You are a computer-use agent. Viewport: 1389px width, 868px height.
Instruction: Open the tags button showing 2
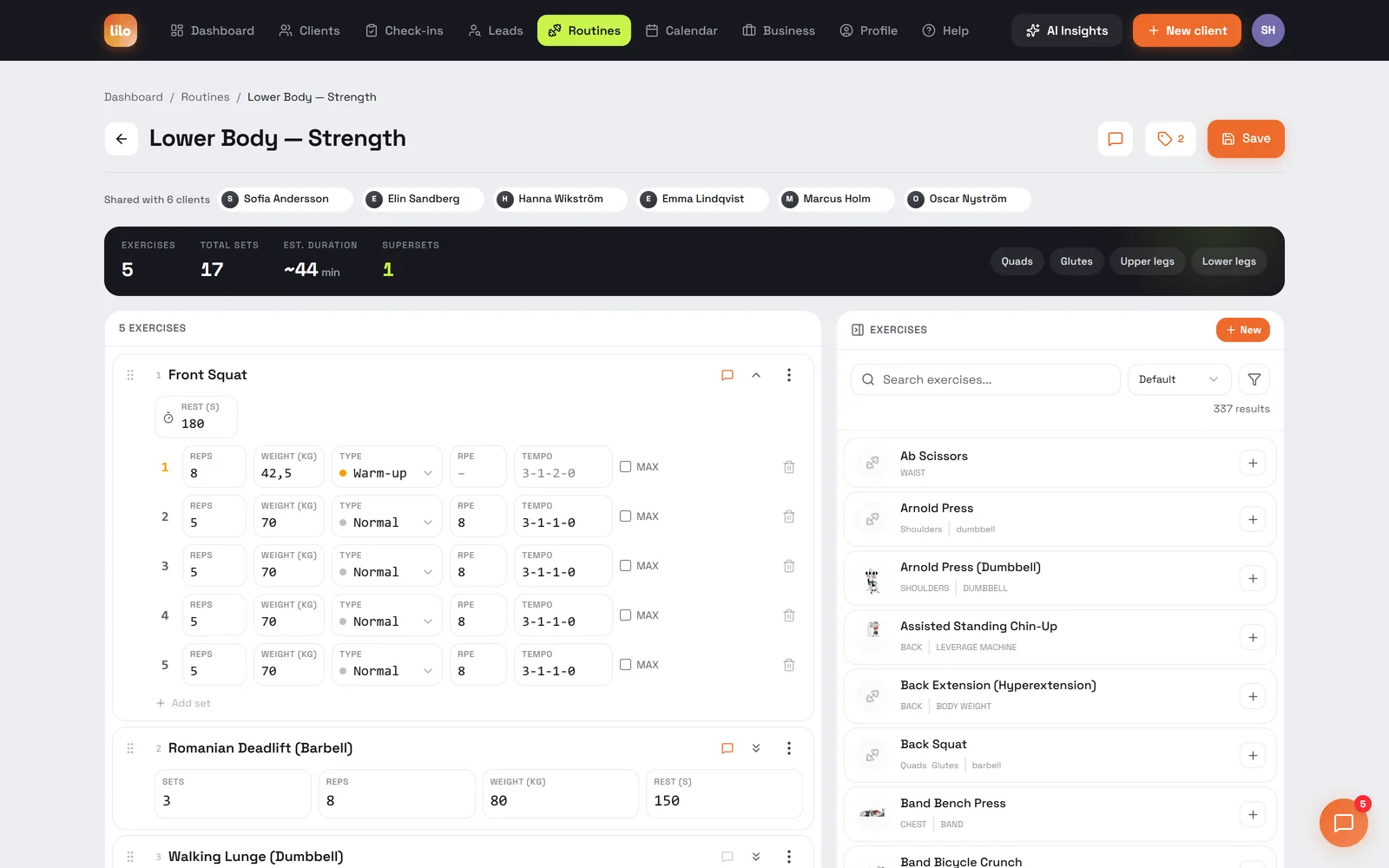click(x=1170, y=139)
